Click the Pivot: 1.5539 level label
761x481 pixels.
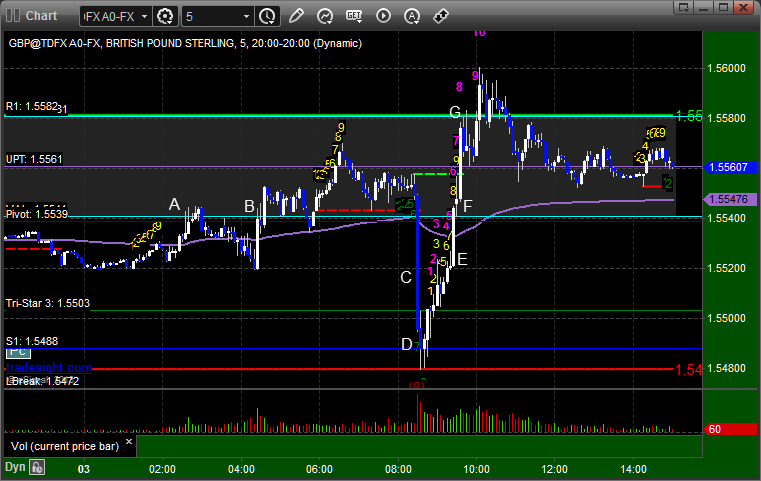point(36,214)
